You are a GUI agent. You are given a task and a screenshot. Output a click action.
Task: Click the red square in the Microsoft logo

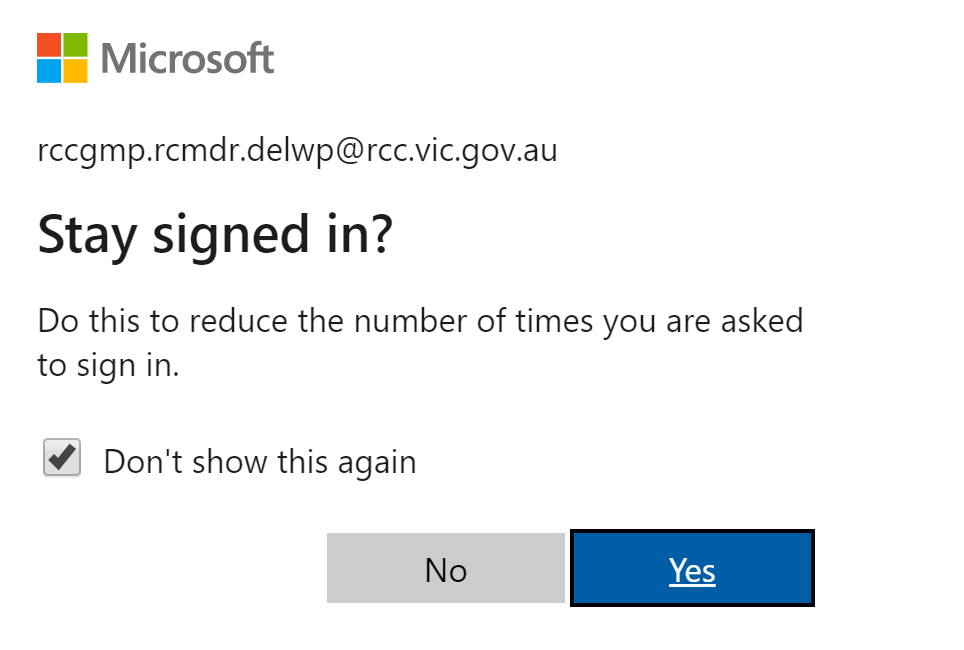coord(49,45)
